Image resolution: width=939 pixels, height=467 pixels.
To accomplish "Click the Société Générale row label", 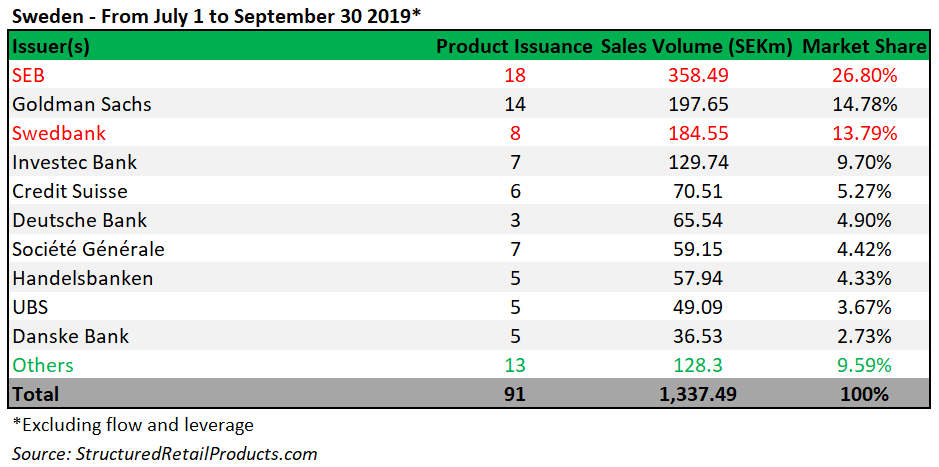I will (88, 248).
